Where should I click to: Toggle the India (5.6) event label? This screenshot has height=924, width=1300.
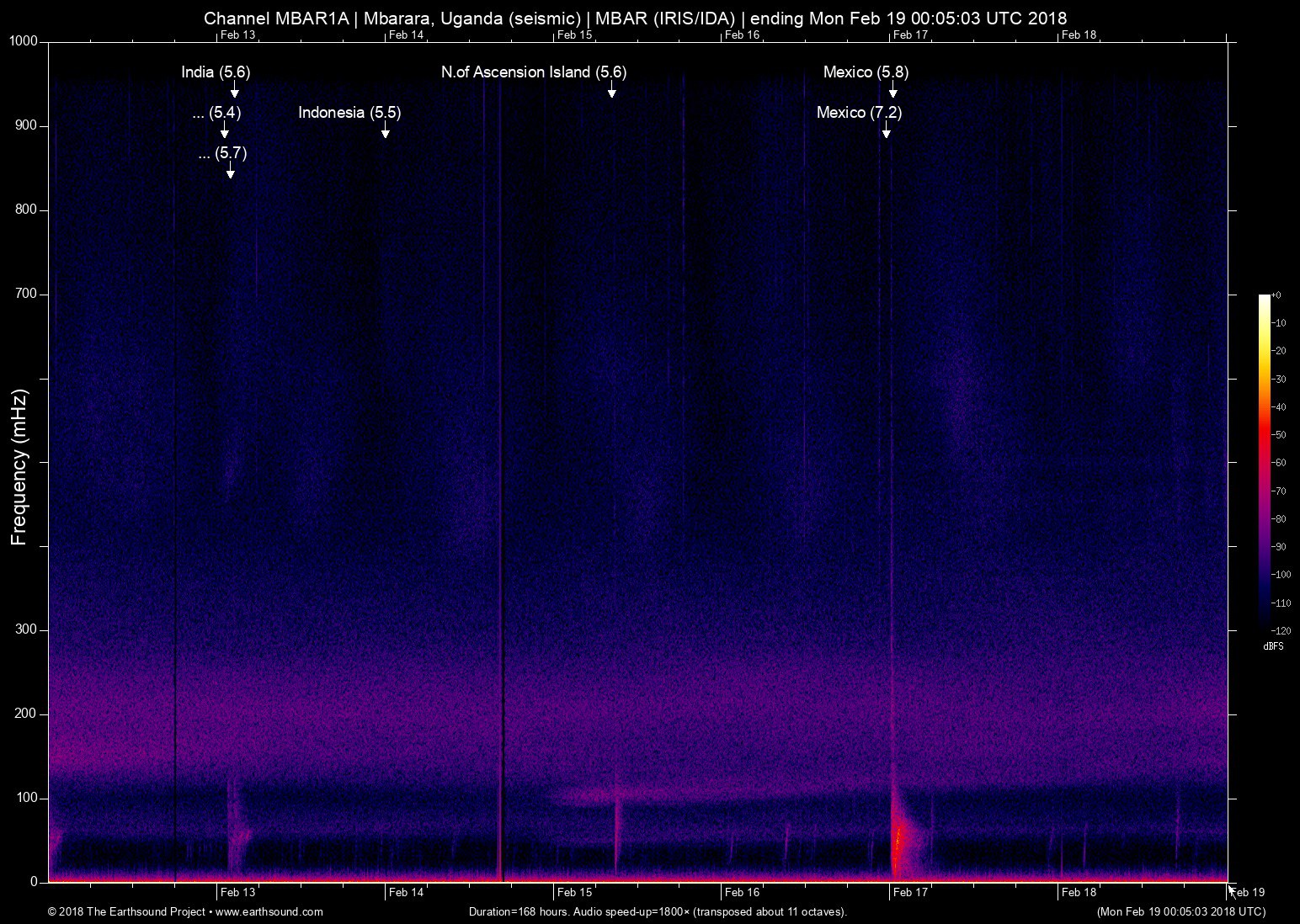tap(216, 72)
